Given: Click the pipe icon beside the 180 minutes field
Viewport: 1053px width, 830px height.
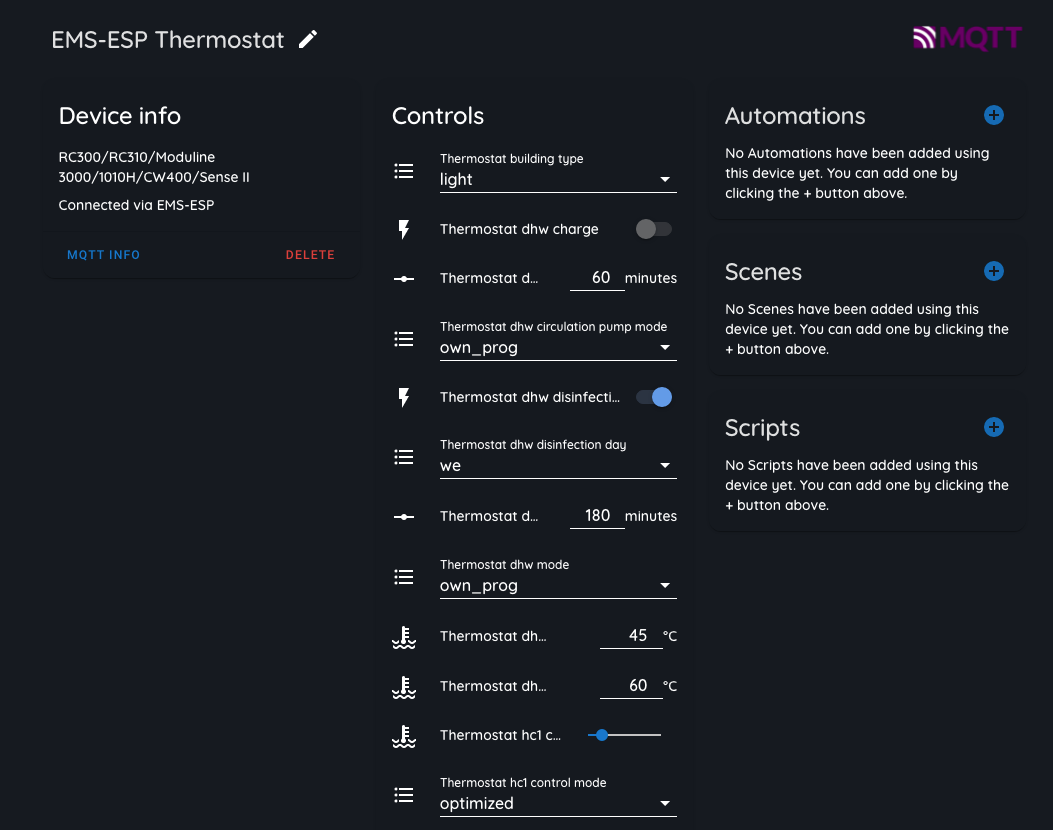Looking at the screenshot, I should pos(404,516).
